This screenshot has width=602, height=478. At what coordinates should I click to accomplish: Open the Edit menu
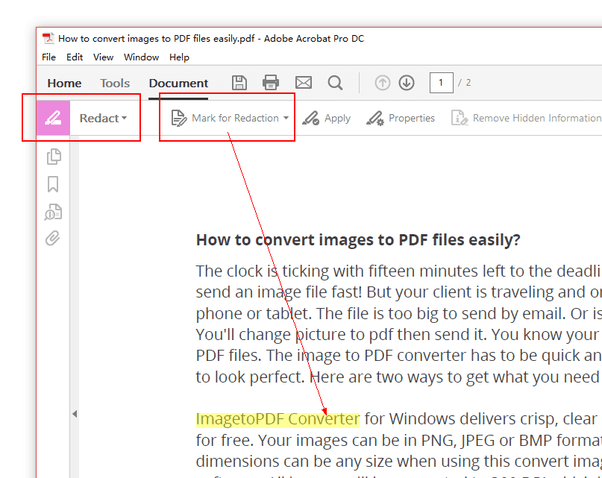point(74,57)
